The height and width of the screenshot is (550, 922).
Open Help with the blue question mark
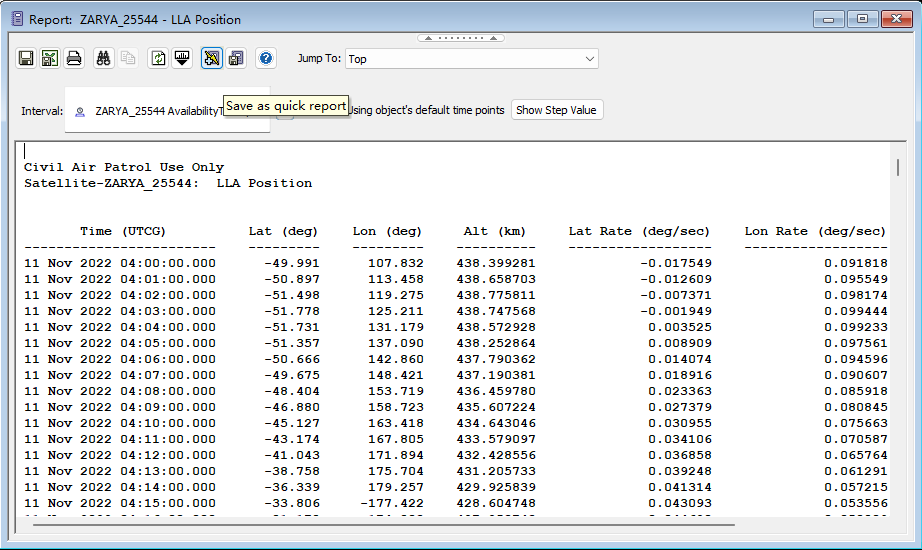coord(266,58)
